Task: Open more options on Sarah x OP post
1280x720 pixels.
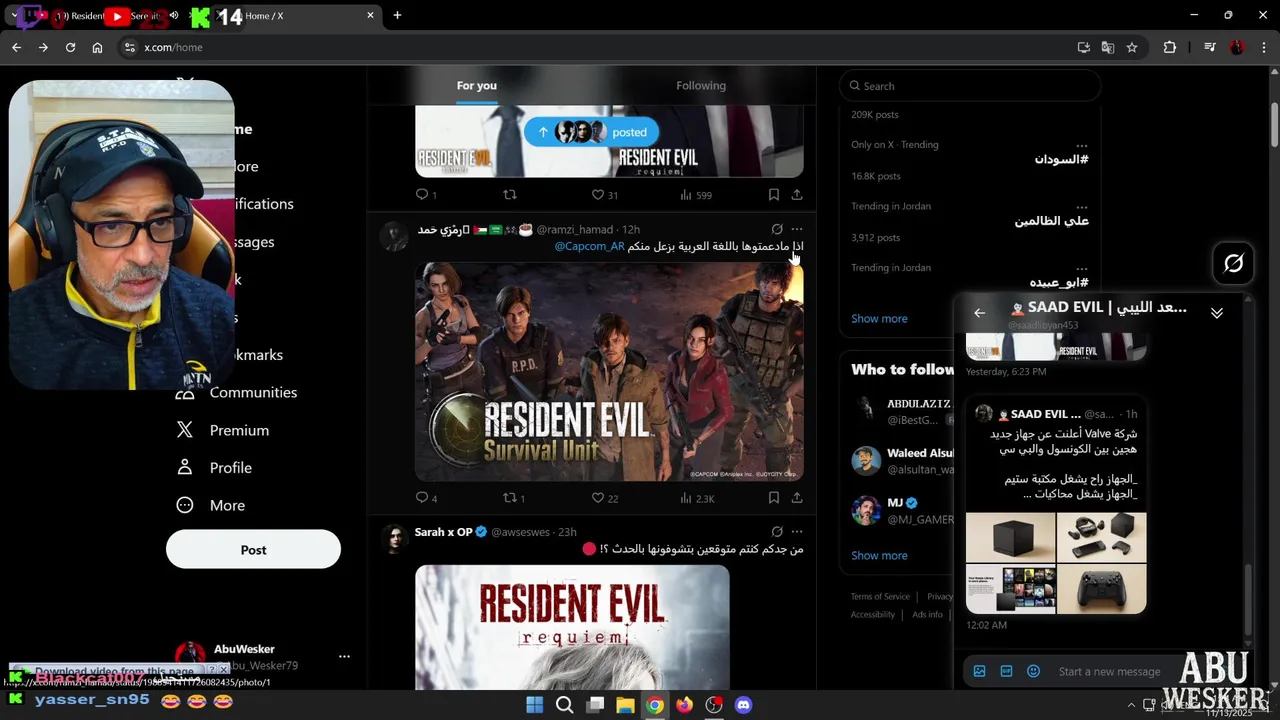Action: pyautogui.click(x=797, y=532)
